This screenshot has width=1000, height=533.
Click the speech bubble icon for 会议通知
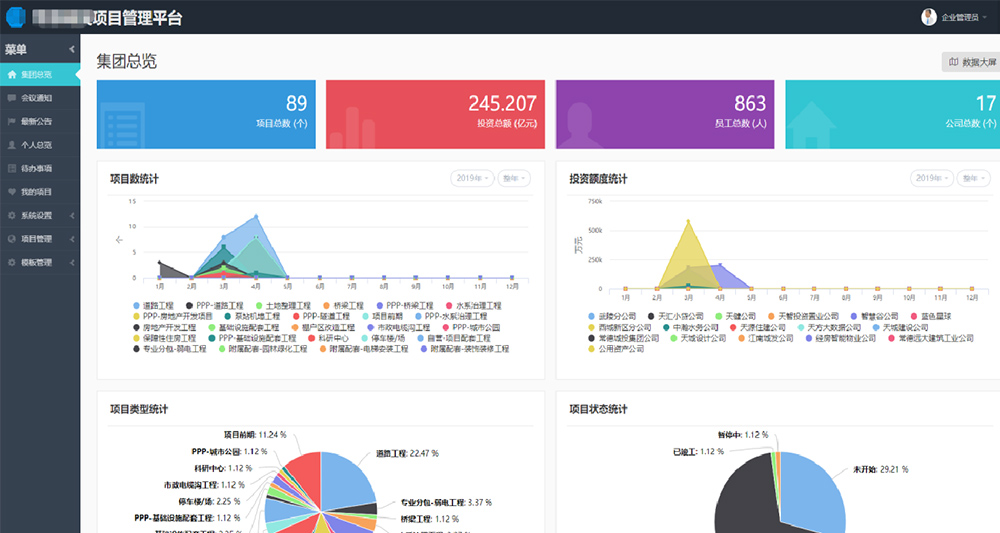11,98
